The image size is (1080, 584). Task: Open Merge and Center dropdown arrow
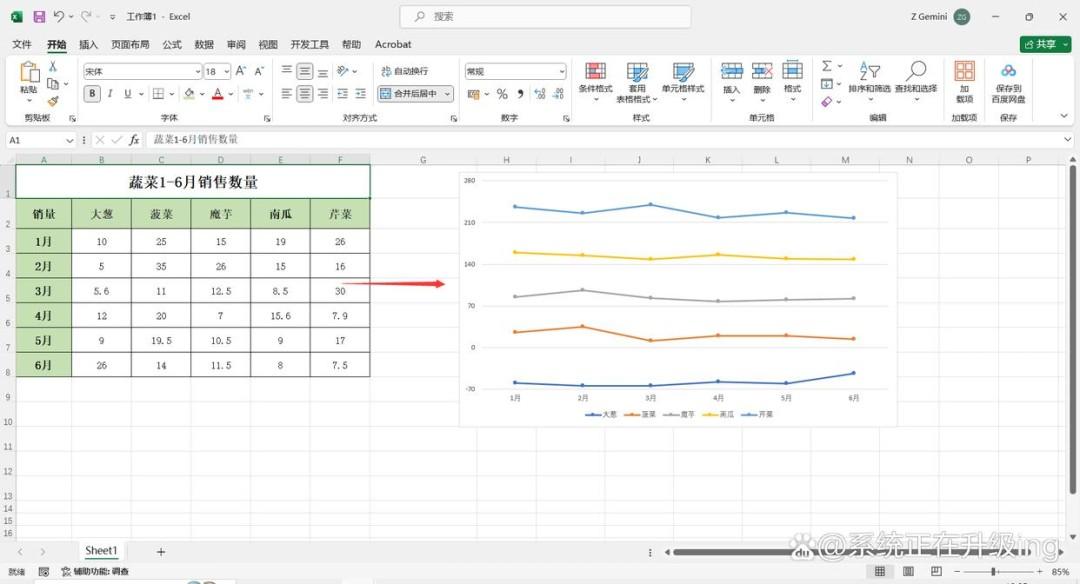pos(448,94)
